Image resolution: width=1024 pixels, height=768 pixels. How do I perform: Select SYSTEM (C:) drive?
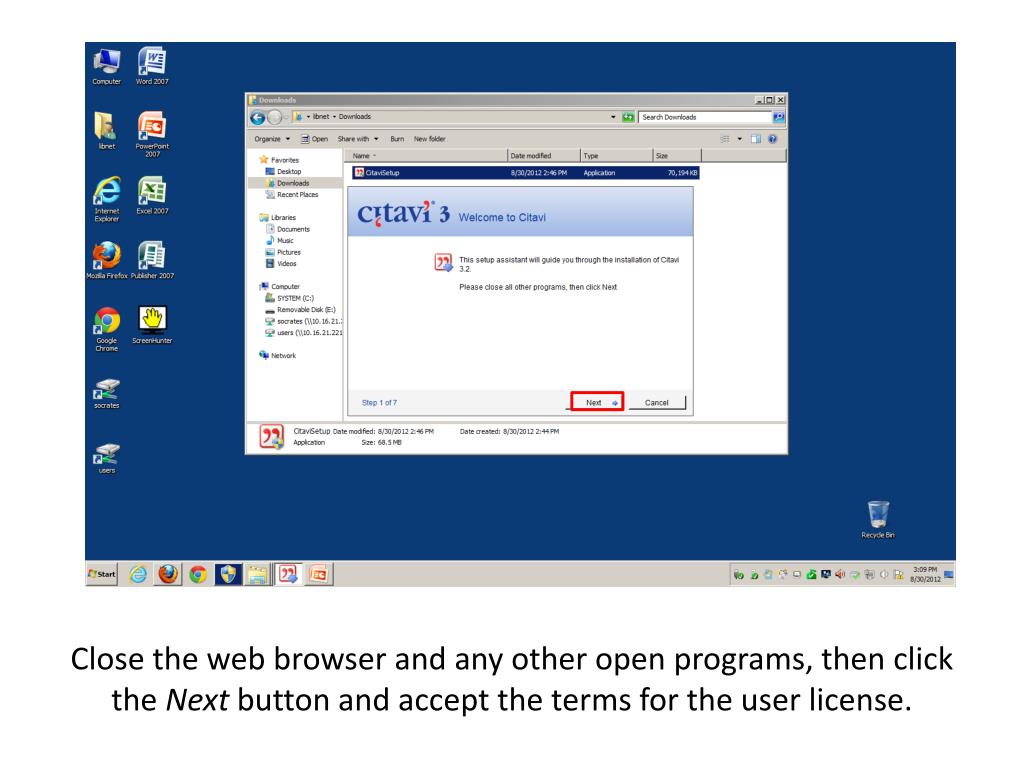[289, 298]
